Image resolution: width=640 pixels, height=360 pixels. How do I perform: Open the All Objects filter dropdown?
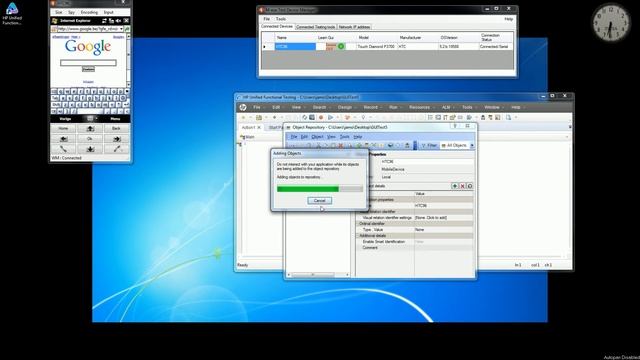(x=472, y=145)
